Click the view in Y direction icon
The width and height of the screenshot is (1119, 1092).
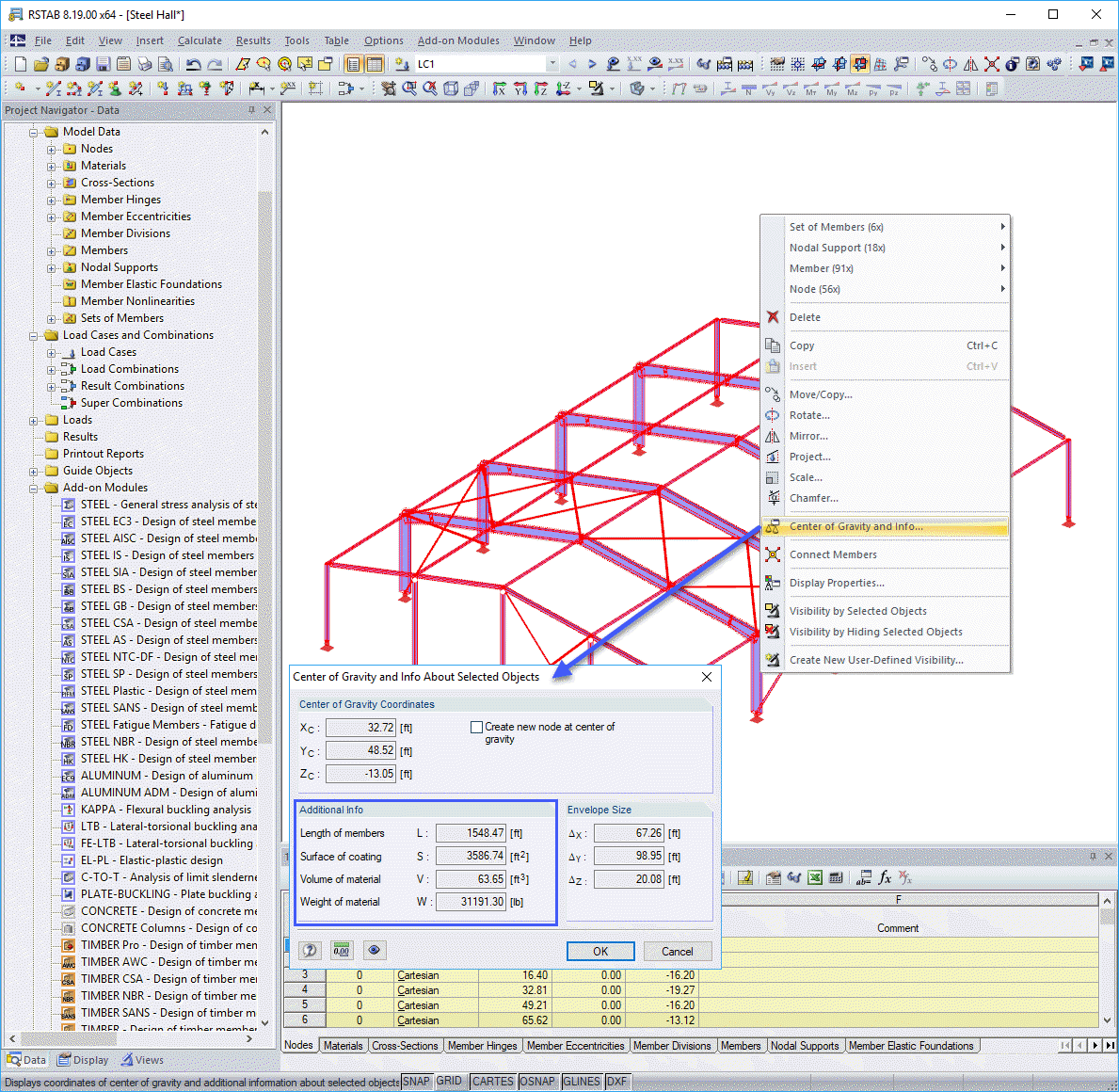520,88
